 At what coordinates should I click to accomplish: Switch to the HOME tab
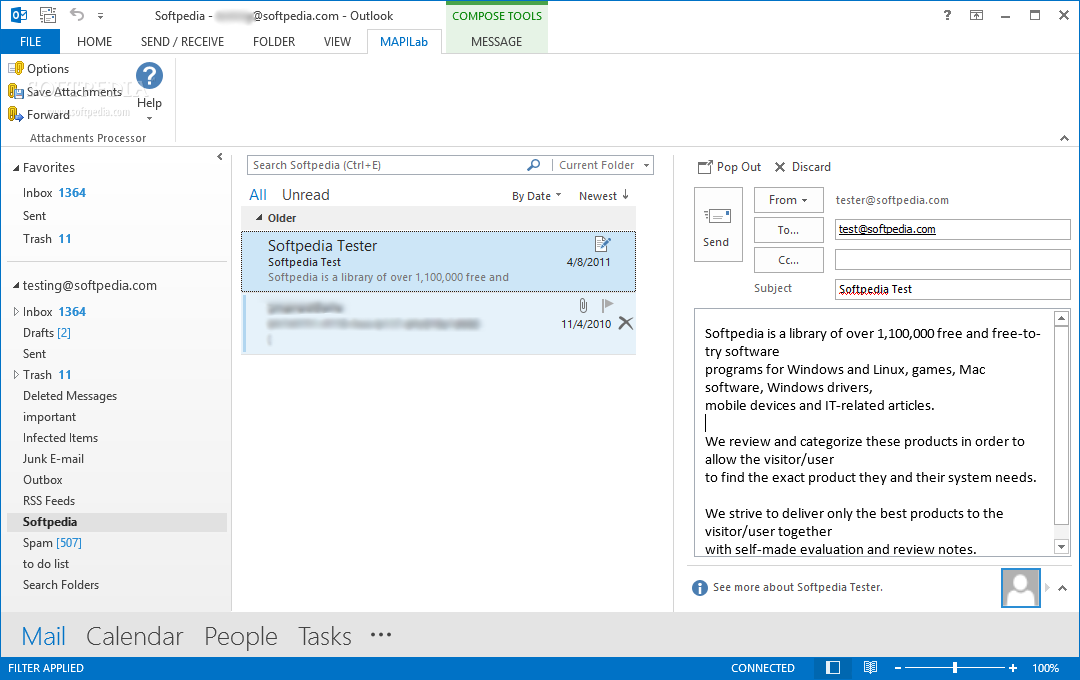[x=94, y=41]
